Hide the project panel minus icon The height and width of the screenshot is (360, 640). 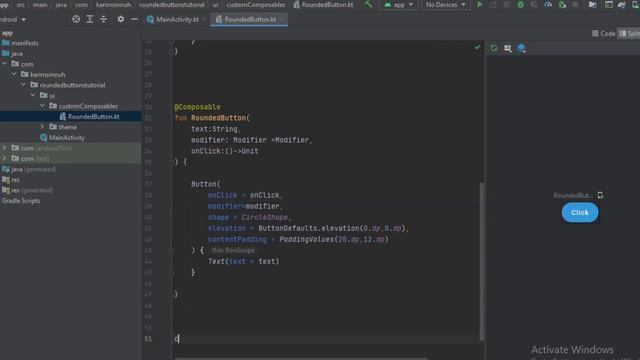[x=134, y=19]
